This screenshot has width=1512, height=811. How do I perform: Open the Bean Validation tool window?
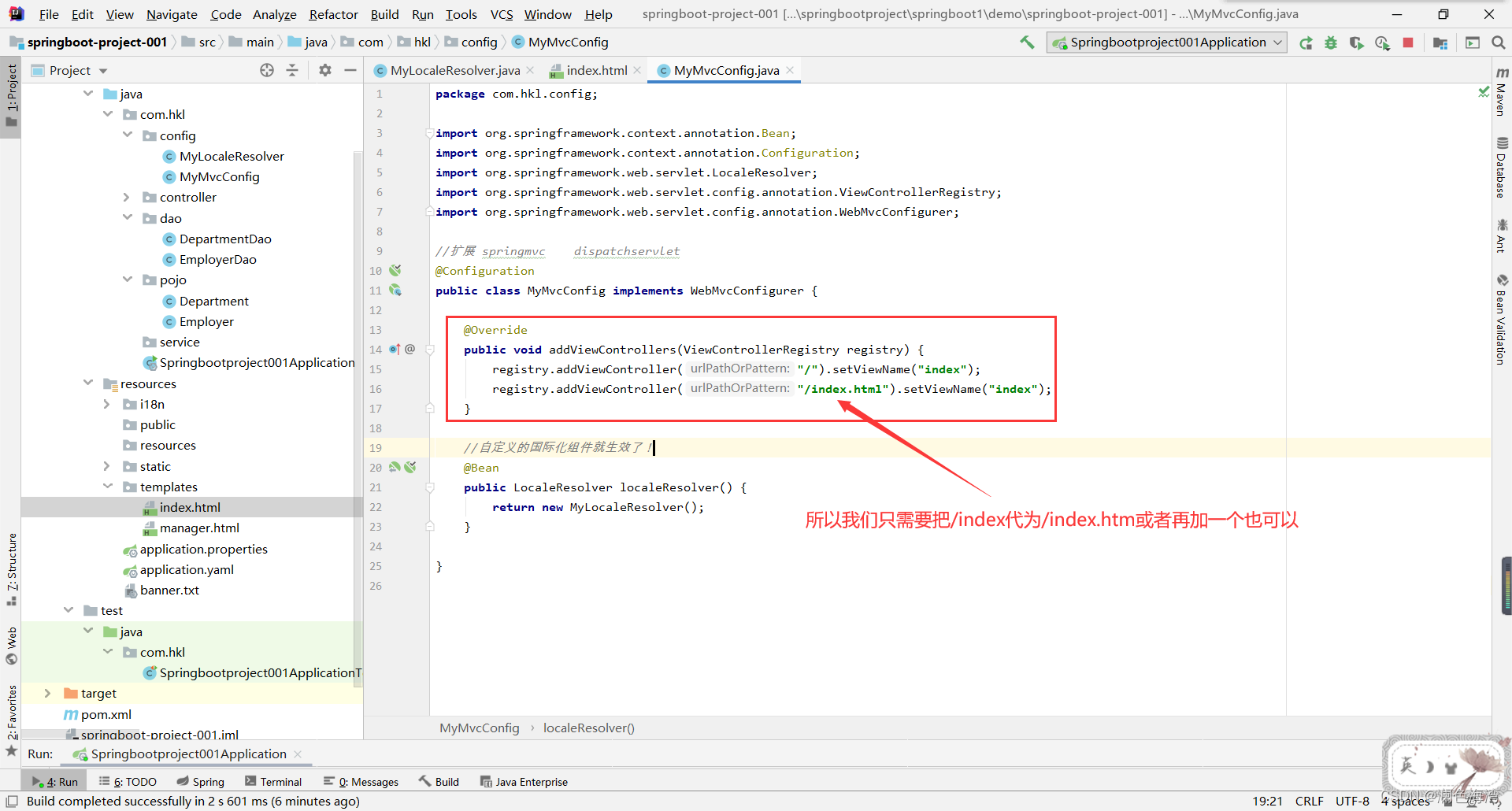[1502, 319]
